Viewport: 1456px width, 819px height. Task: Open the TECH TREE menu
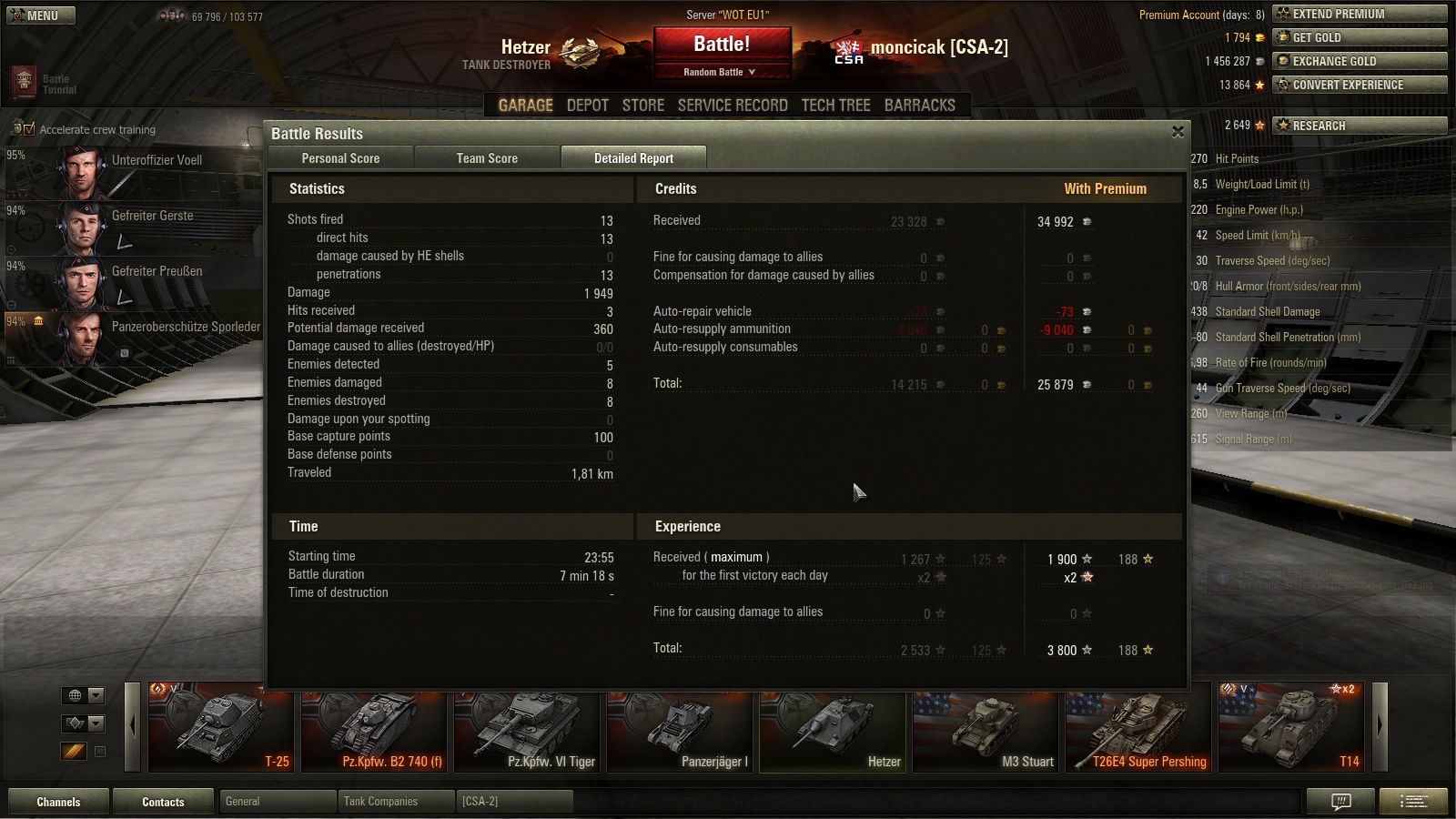tap(835, 106)
